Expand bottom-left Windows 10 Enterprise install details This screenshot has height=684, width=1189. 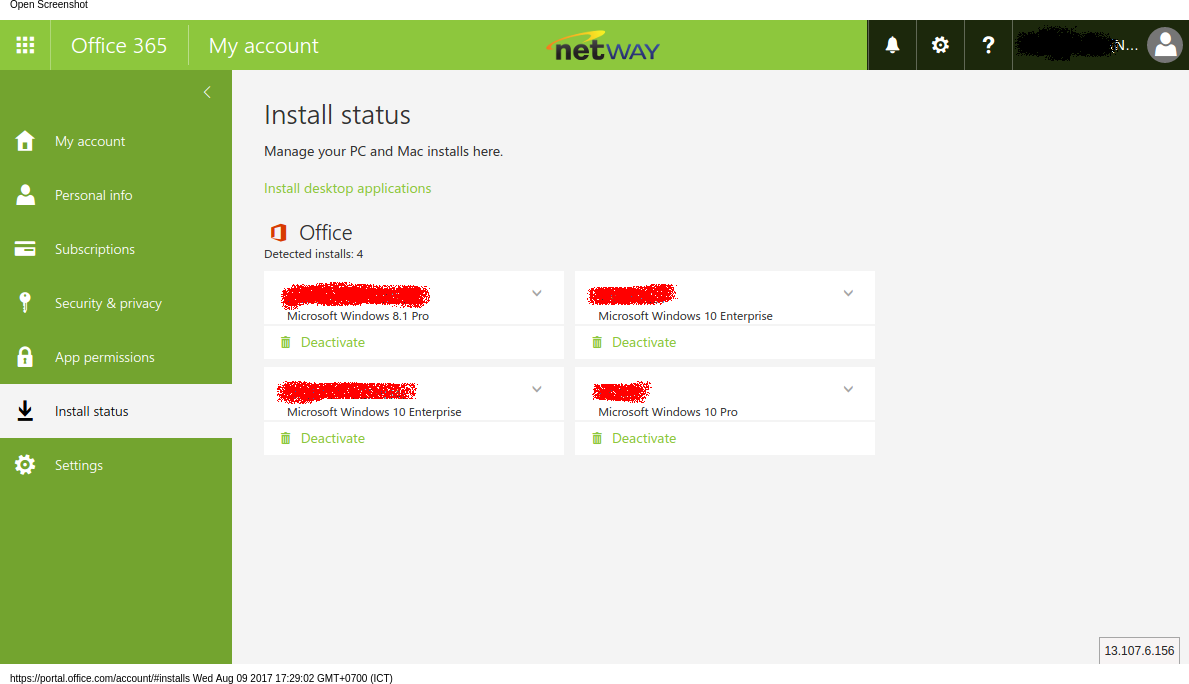tap(537, 389)
